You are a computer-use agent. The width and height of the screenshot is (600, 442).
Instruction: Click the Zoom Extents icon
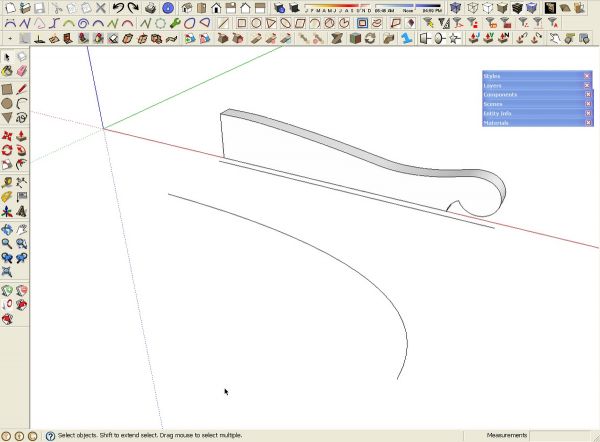[7, 272]
